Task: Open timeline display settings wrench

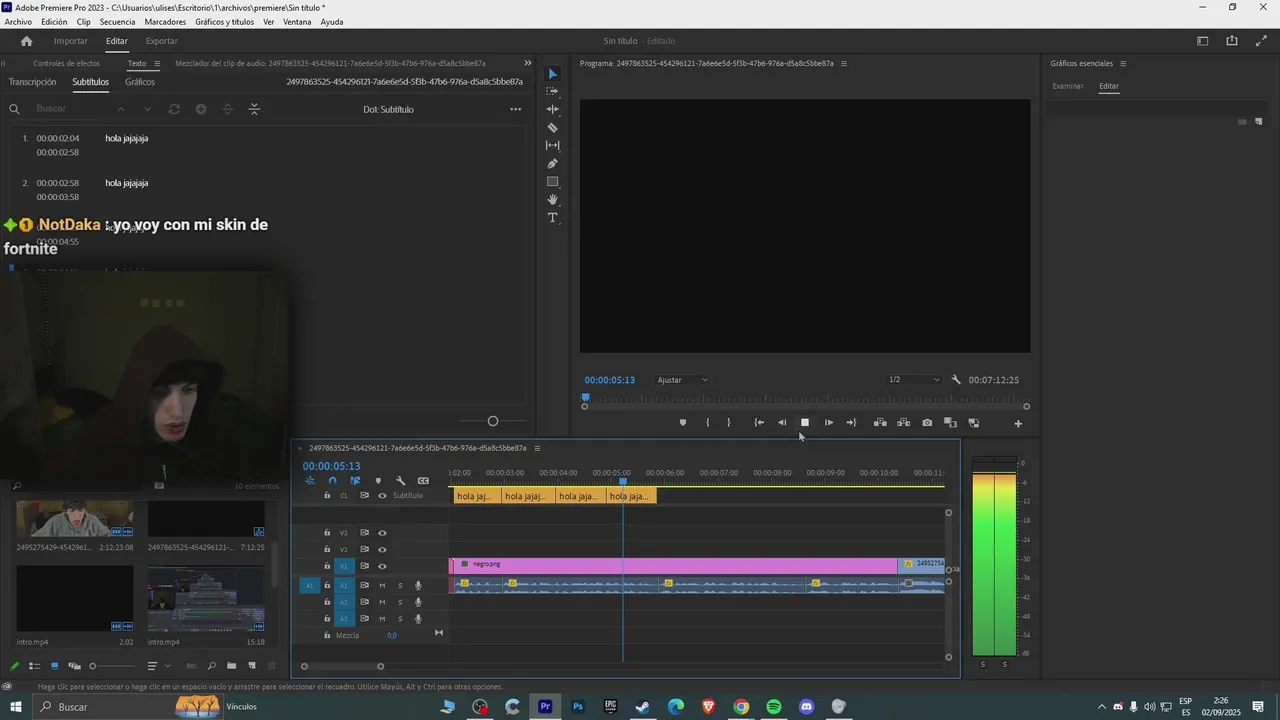Action: 401,481
